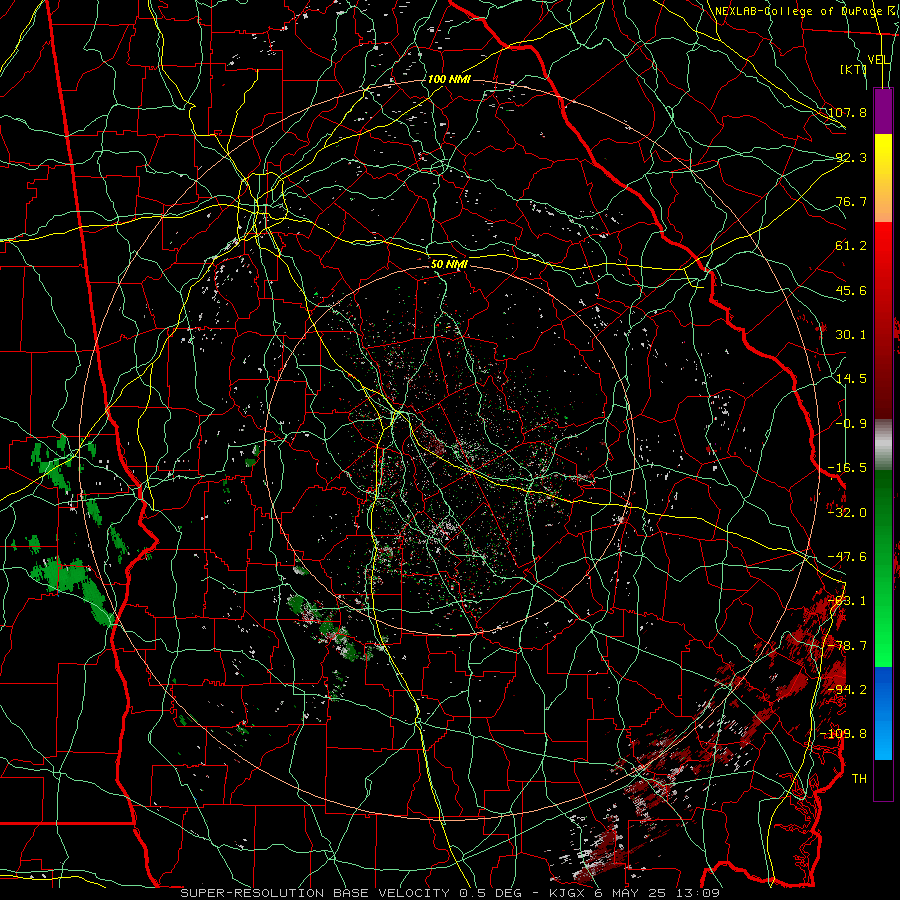Click the -0.9 value on the velocity scale

851,424
